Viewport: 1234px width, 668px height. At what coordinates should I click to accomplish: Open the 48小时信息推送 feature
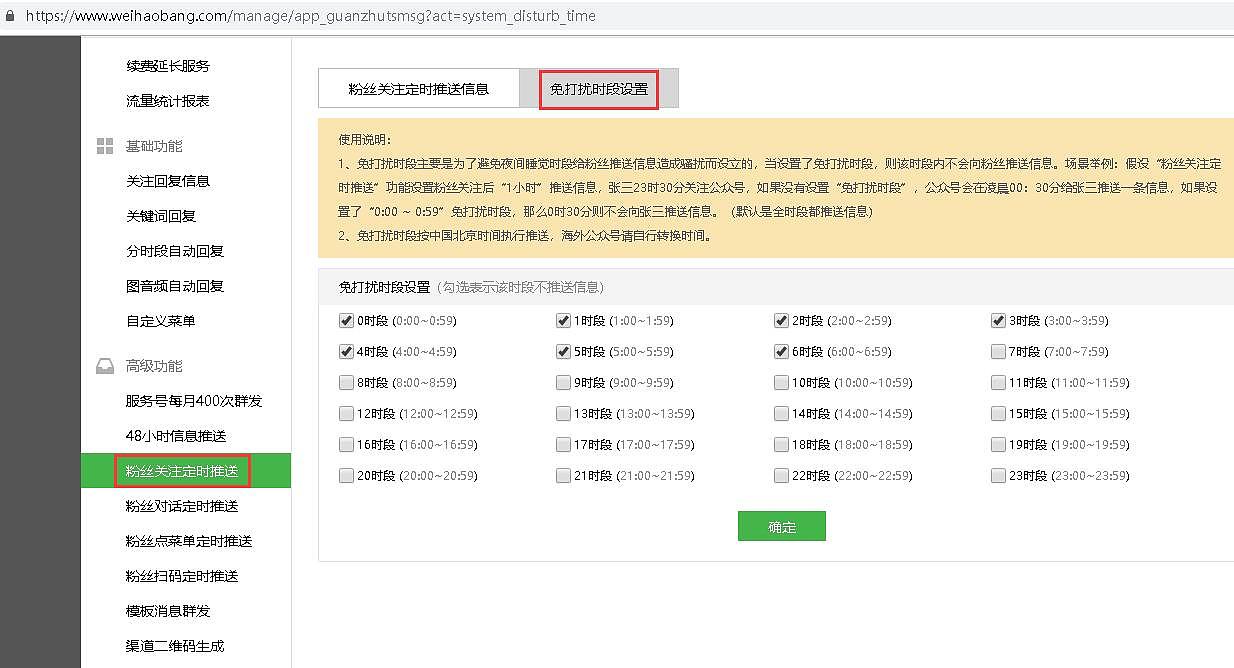click(x=178, y=435)
